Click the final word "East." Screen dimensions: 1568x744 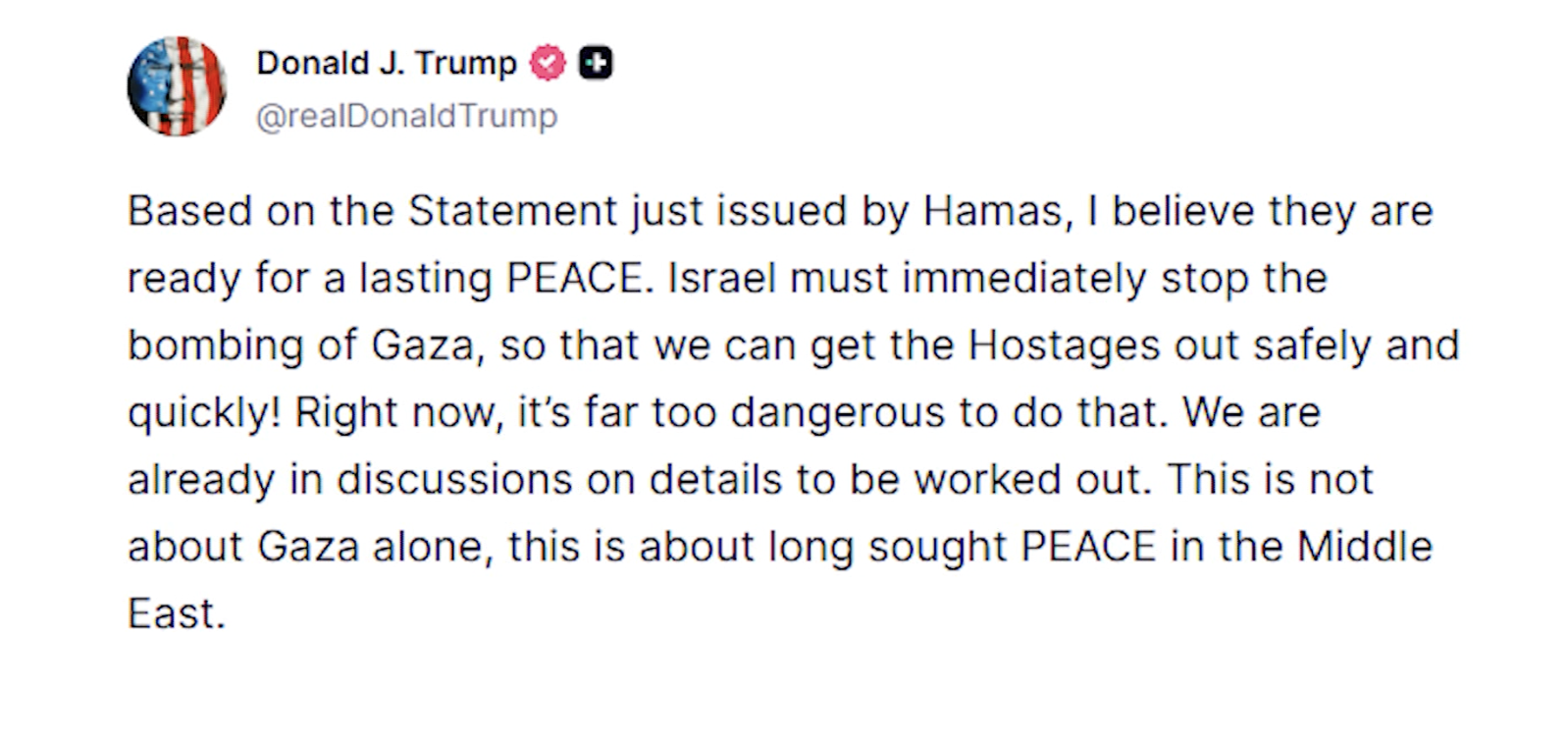[177, 614]
